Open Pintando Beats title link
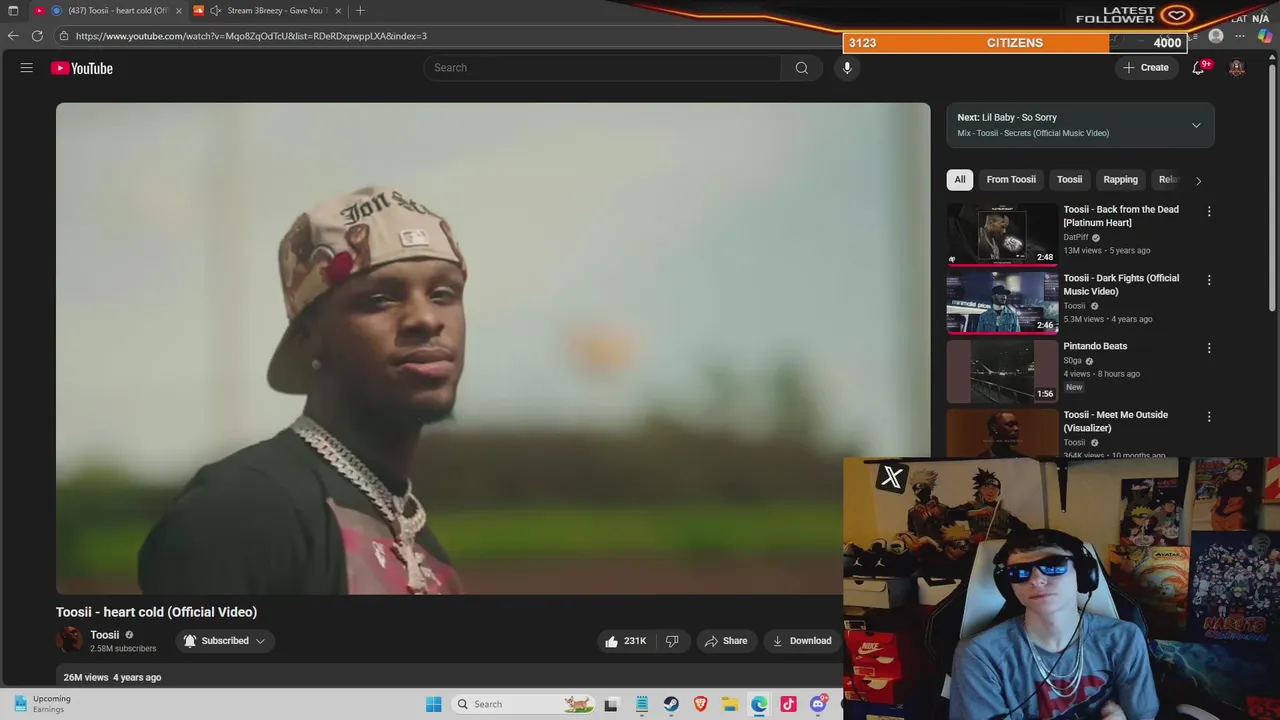Image resolution: width=1280 pixels, height=720 pixels. coord(1095,346)
